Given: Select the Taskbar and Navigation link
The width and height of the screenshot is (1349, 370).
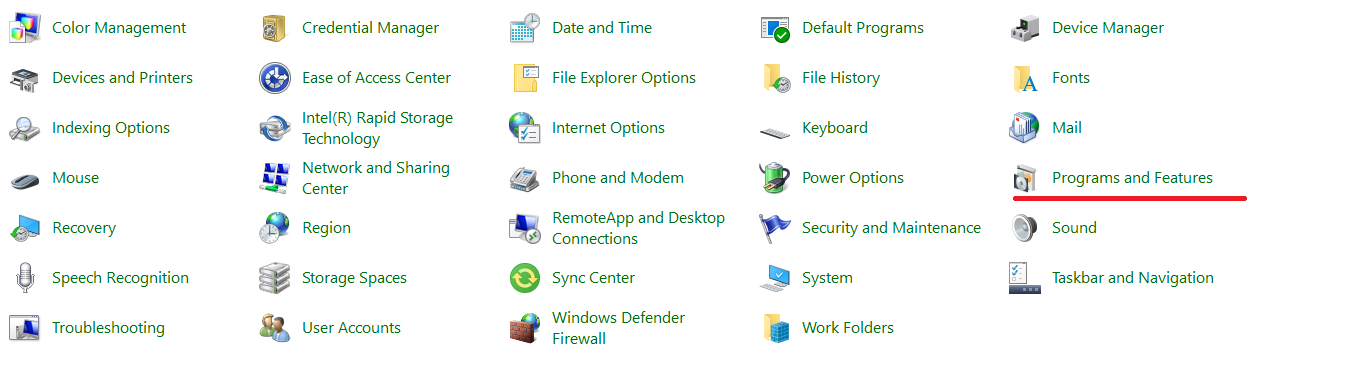Looking at the screenshot, I should tap(1133, 278).
